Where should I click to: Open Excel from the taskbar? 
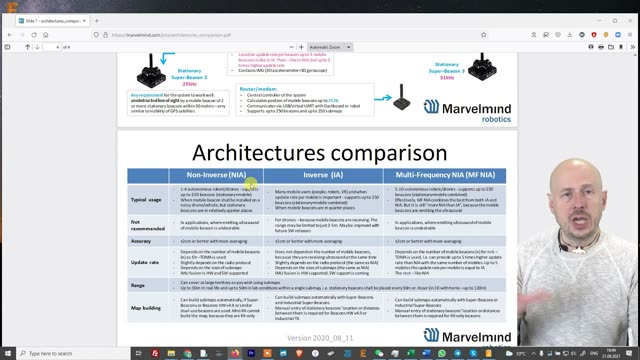click(x=410, y=353)
